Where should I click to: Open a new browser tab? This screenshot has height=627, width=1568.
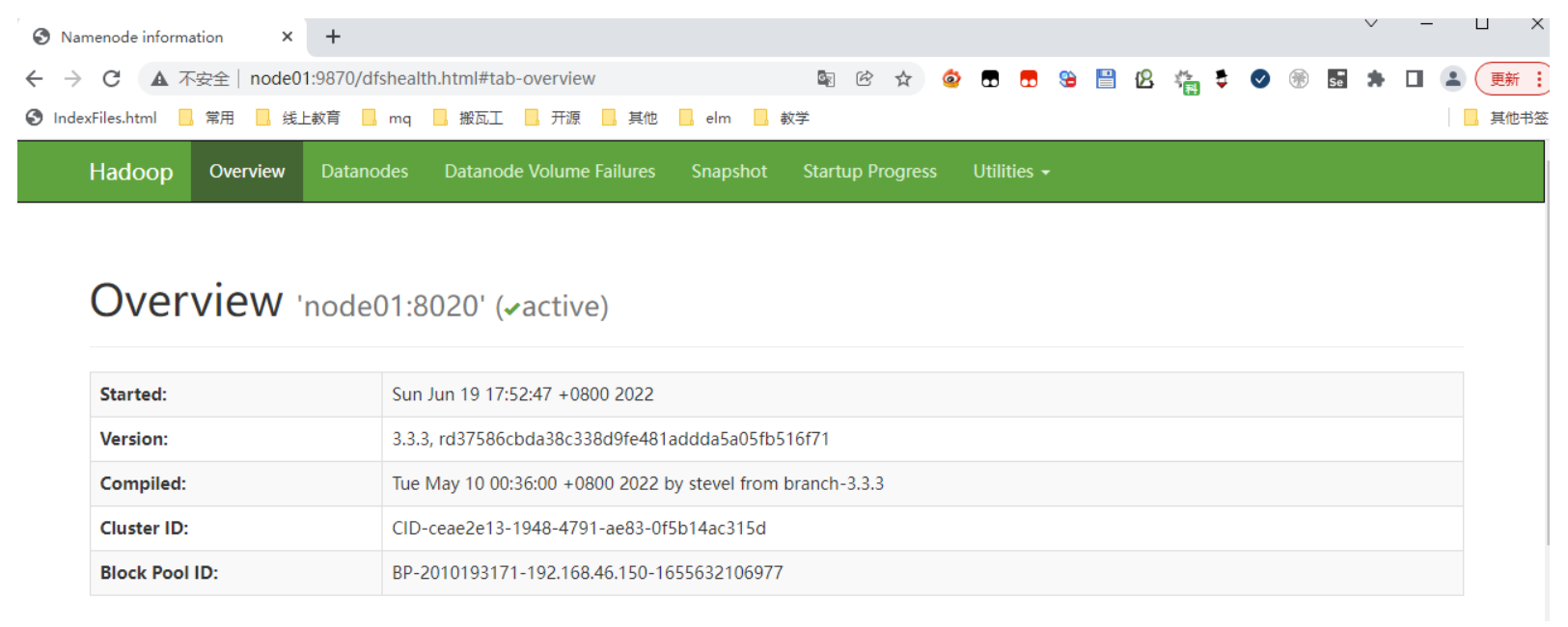click(333, 37)
